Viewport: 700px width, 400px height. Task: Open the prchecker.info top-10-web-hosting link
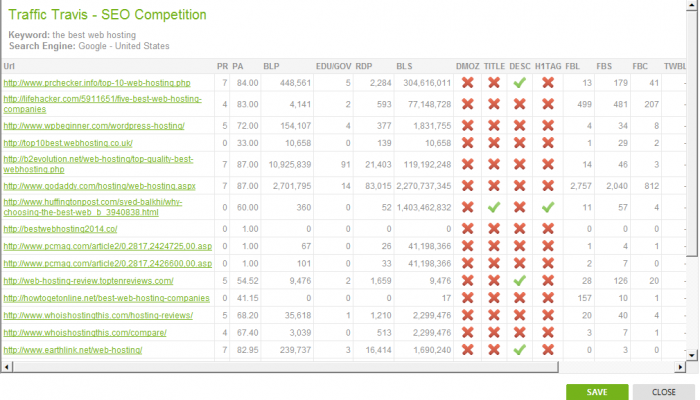pyautogui.click(x=97, y=83)
